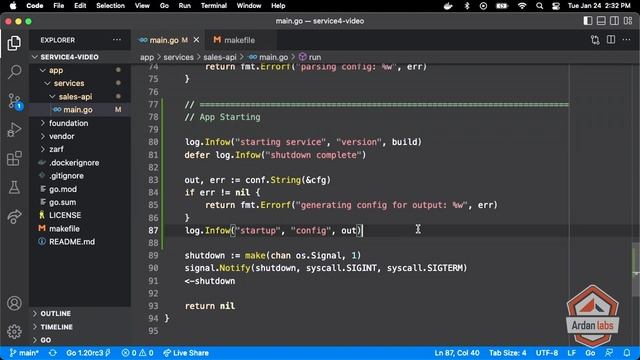
Task: Open macOS Control Center icon
Action: [556, 6]
